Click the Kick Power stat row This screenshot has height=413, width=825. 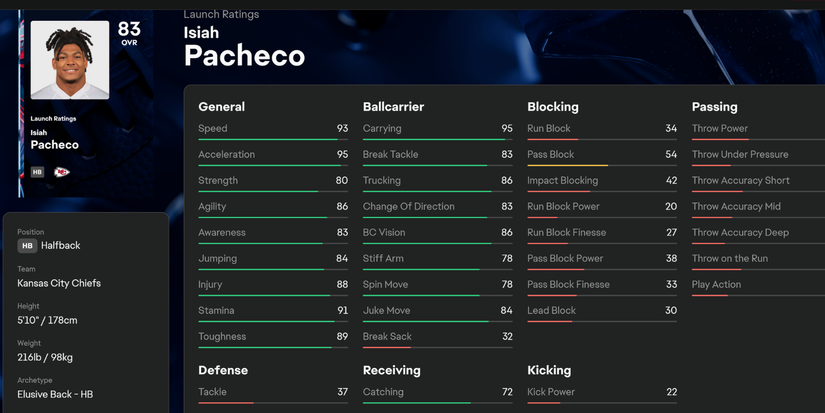[602, 392]
